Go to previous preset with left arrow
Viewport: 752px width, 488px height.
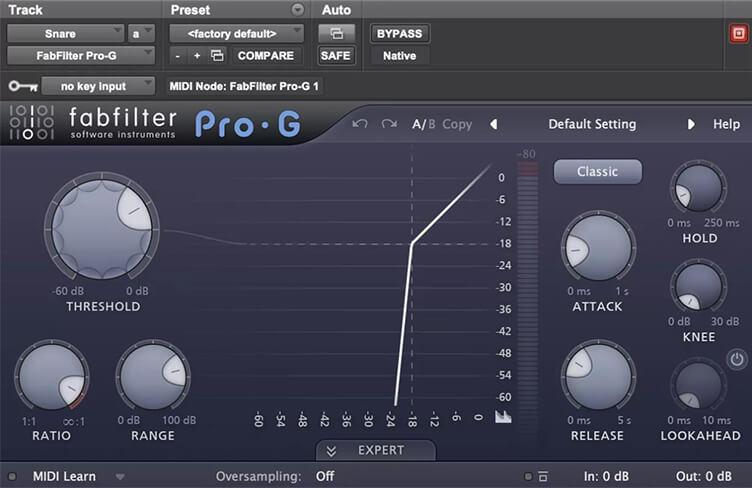494,124
